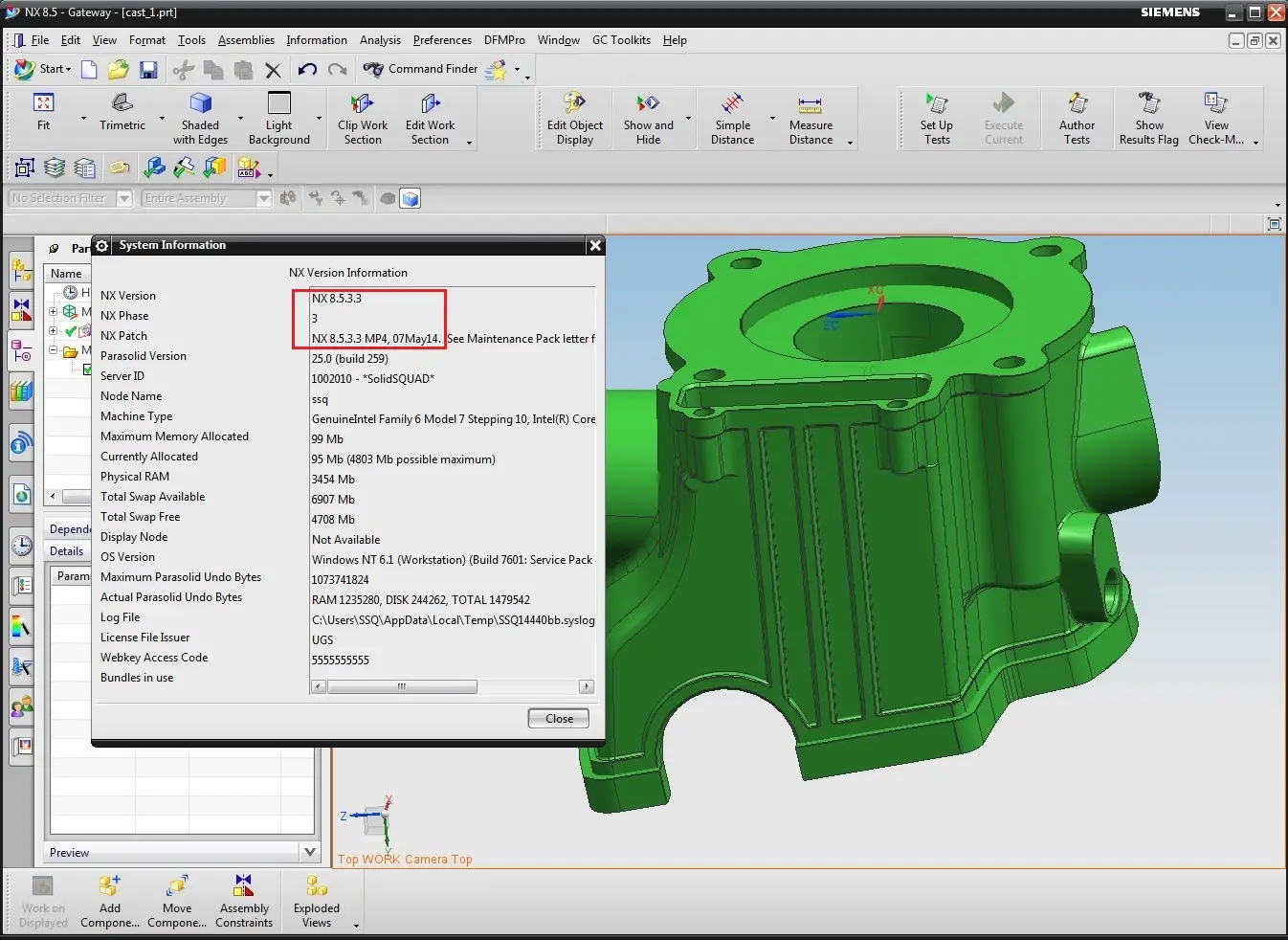Image resolution: width=1288 pixels, height=940 pixels.
Task: Open dropdown arrow next to Light Background
Action: coord(319,119)
